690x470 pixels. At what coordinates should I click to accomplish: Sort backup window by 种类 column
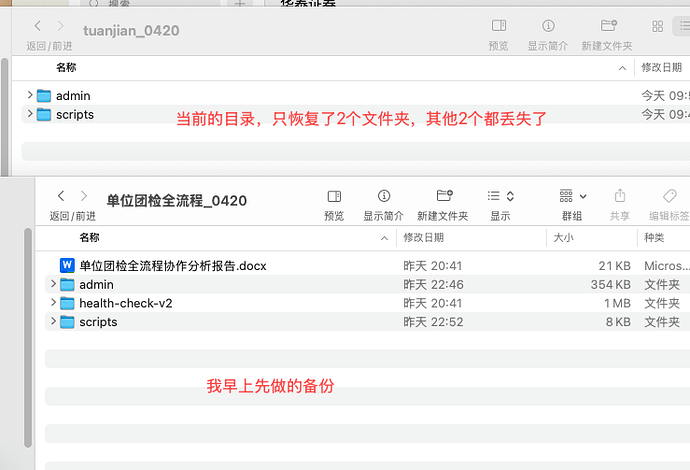pyautogui.click(x=654, y=238)
